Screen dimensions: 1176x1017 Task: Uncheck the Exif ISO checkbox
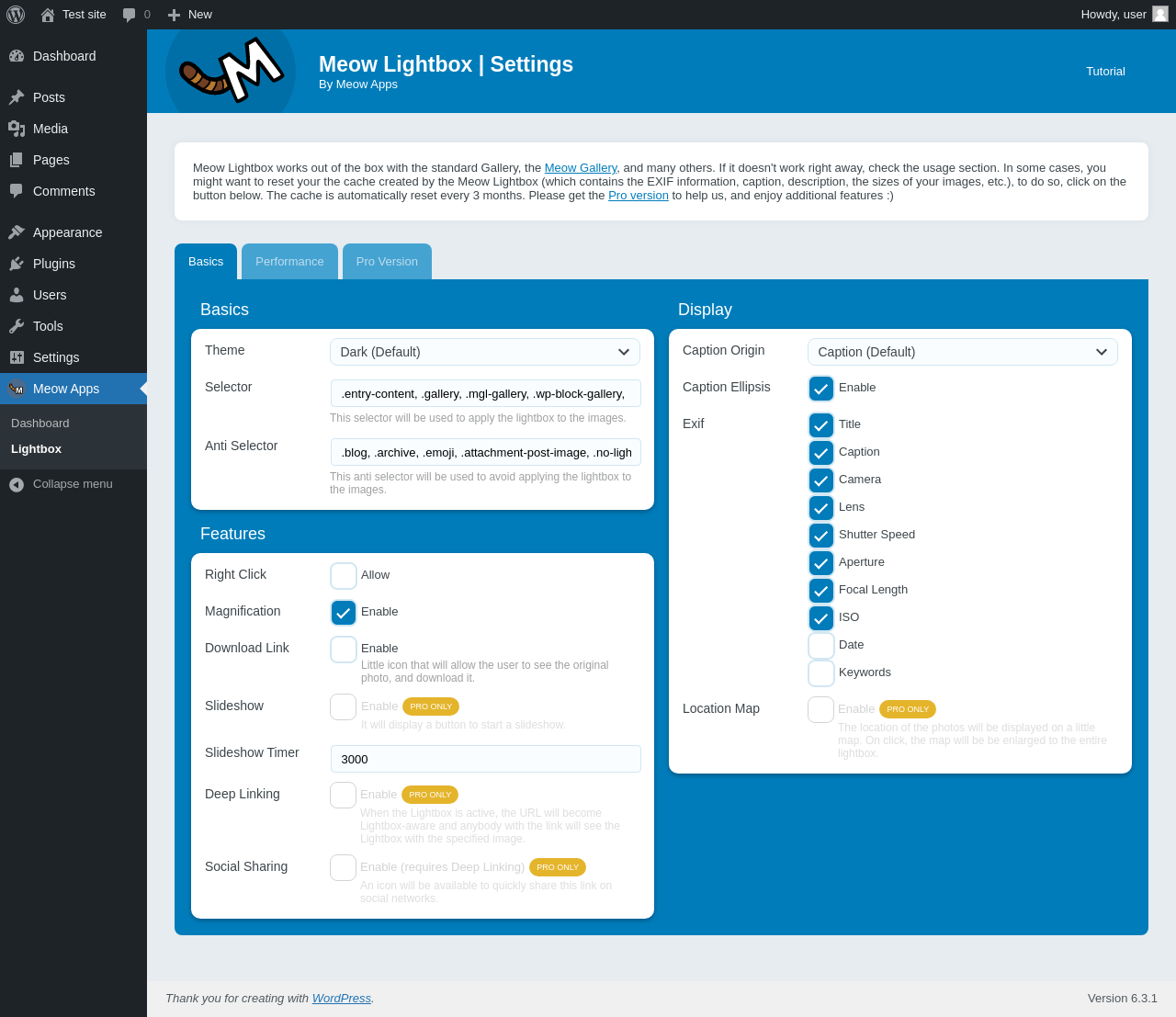pyautogui.click(x=821, y=618)
